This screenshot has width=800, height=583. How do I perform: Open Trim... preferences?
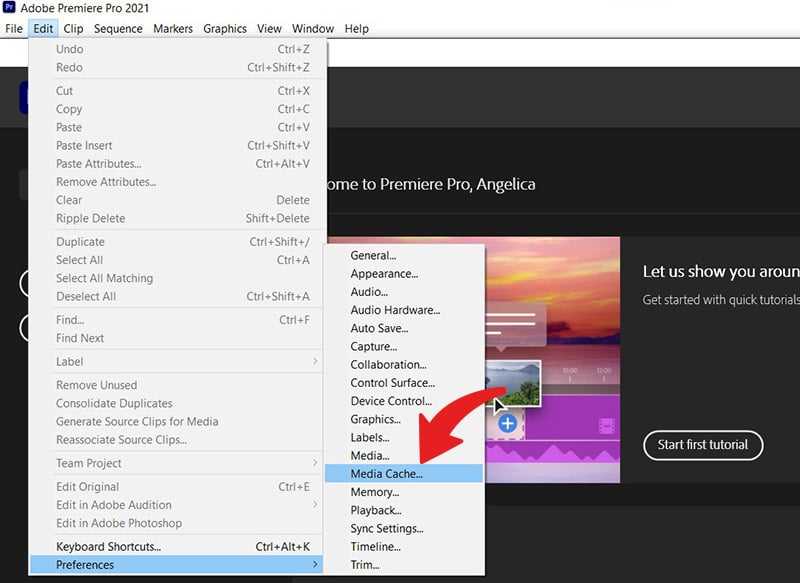point(404,565)
